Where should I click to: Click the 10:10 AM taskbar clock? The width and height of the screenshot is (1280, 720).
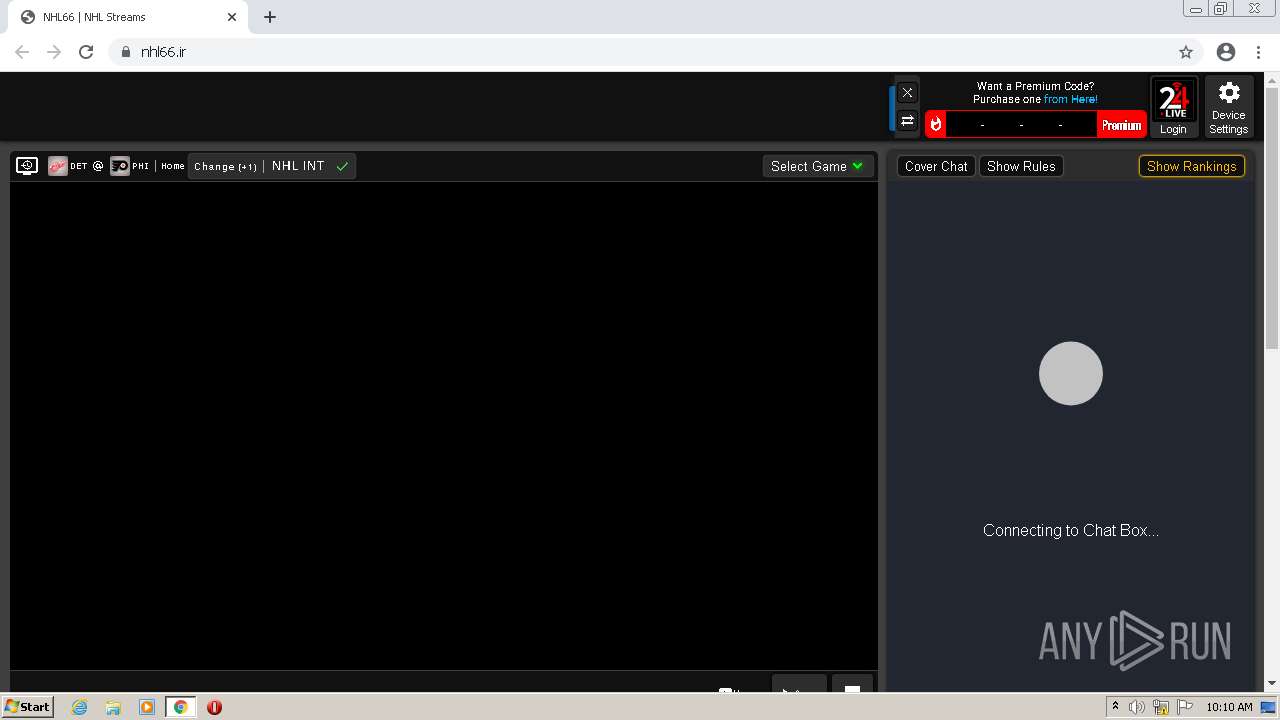coord(1229,707)
